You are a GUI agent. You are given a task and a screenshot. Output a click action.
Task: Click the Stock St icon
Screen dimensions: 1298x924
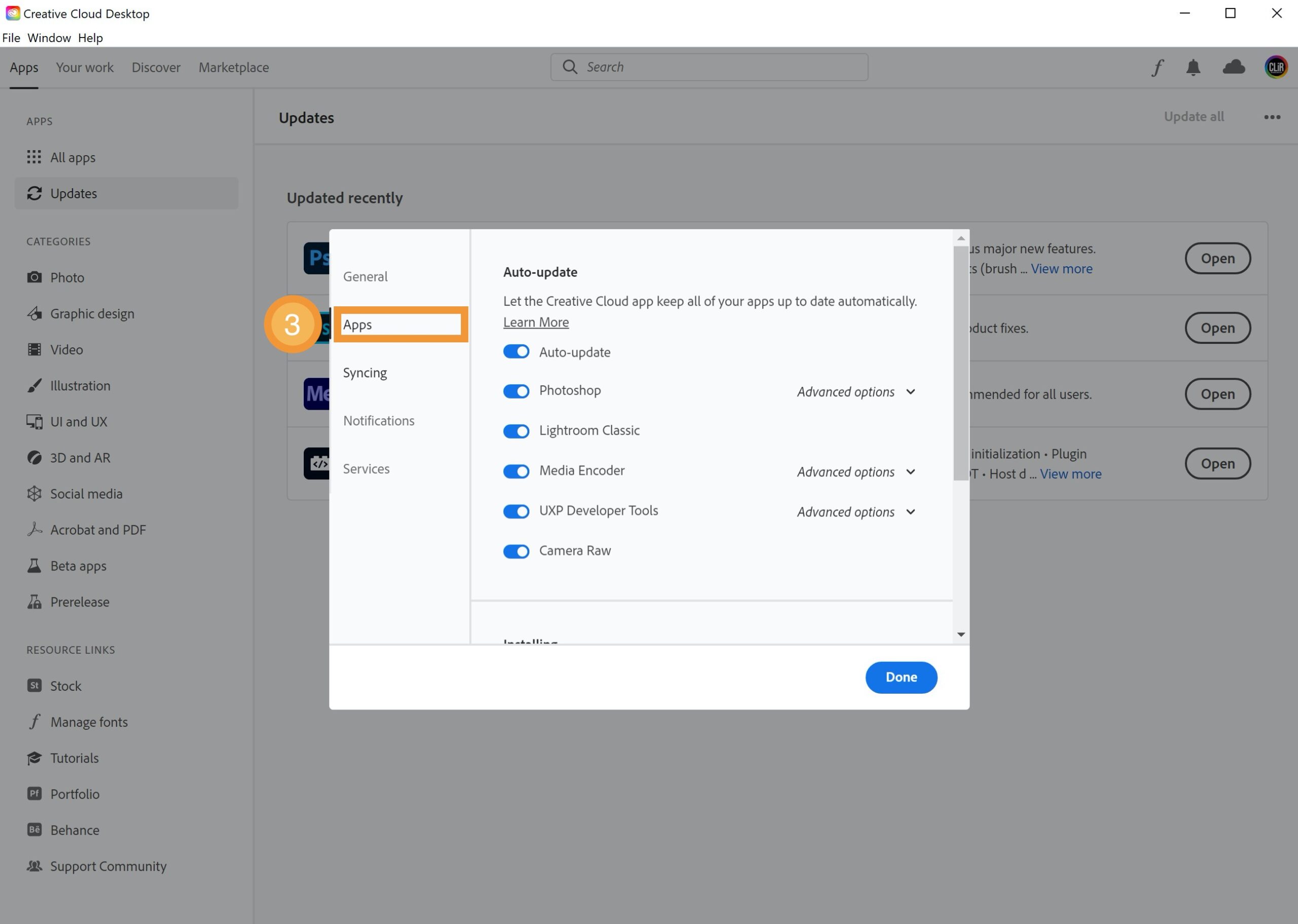[34, 686]
